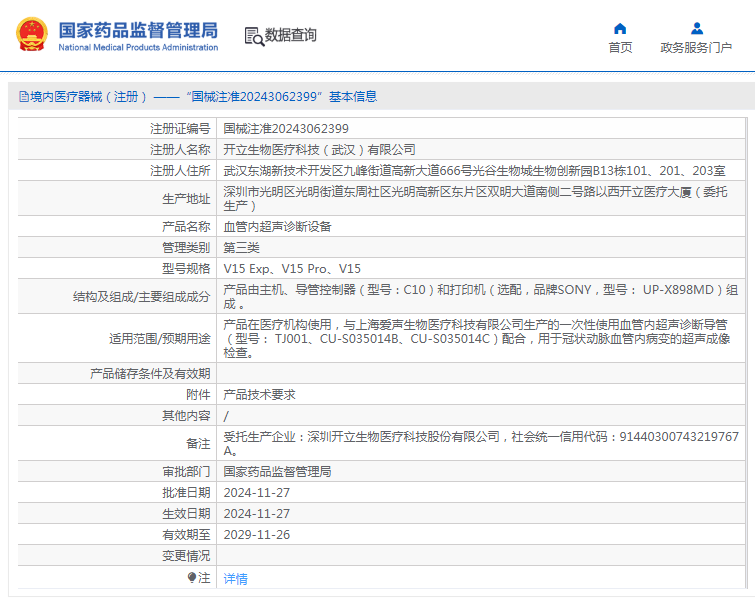Open 详情 link in the 注 row
Viewport: 755px width, 599px height.
click(235, 578)
